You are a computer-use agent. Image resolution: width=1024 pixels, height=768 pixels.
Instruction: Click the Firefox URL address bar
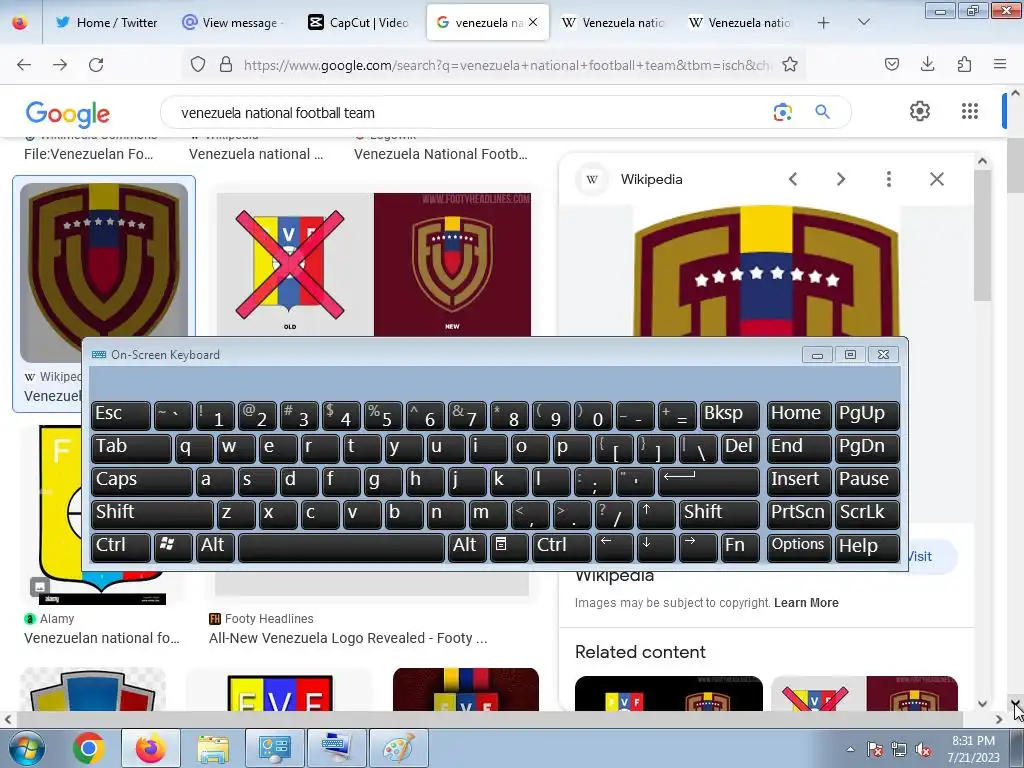coord(505,65)
